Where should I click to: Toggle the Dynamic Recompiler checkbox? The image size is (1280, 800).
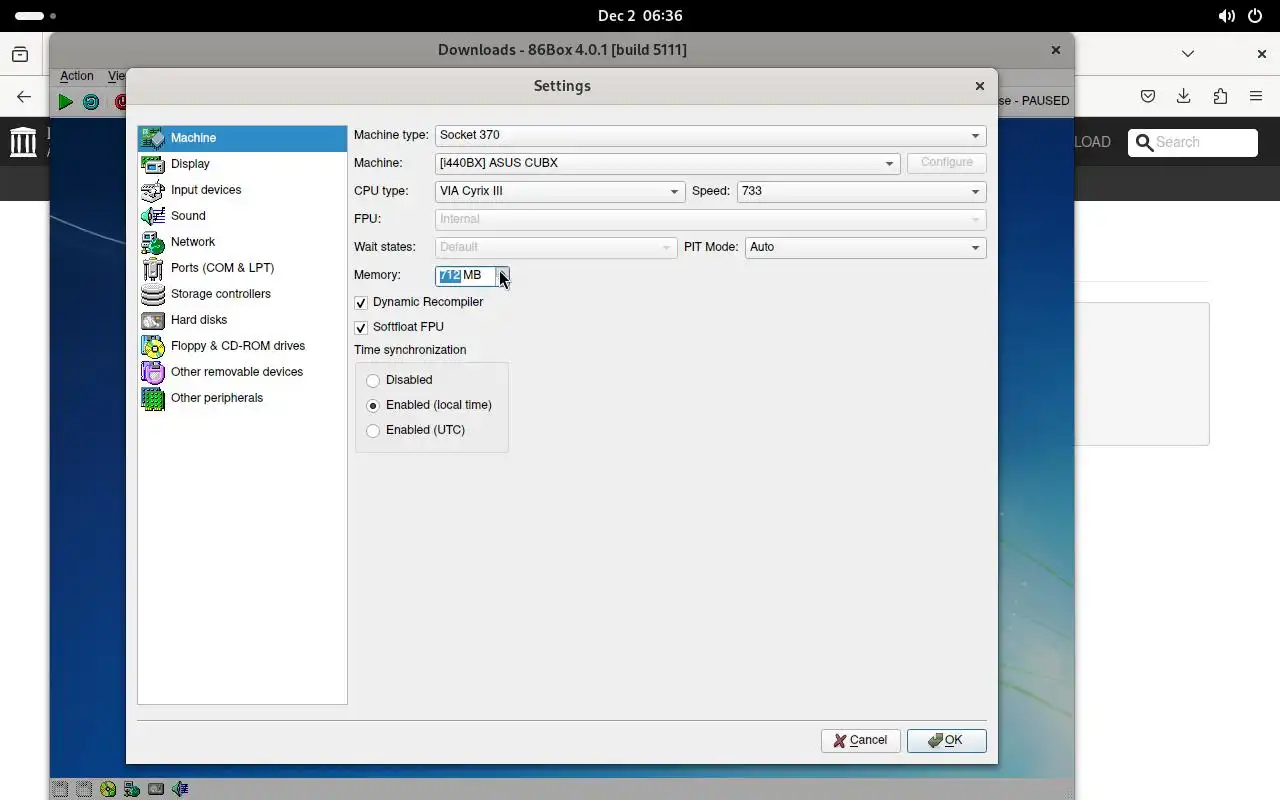[361, 302]
